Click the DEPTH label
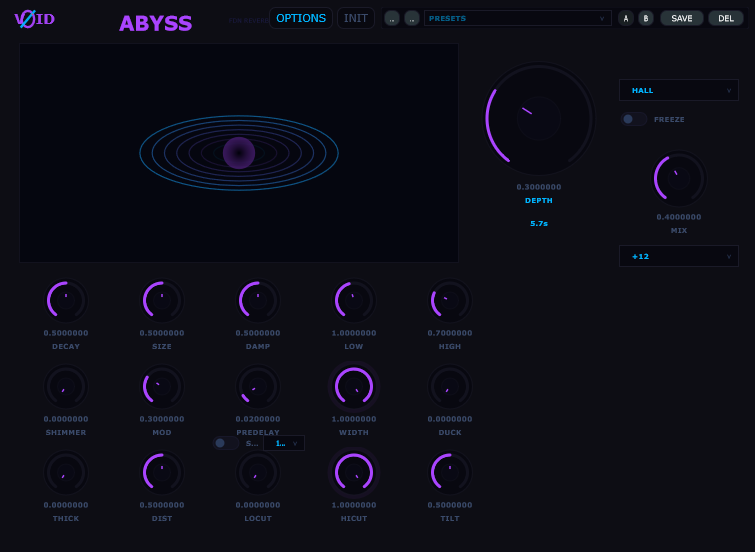 (539, 200)
